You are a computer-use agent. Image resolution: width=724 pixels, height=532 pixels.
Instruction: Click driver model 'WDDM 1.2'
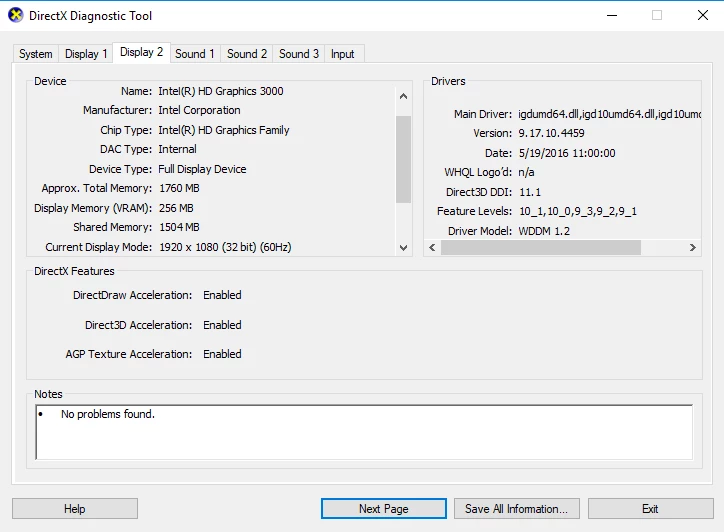544,231
